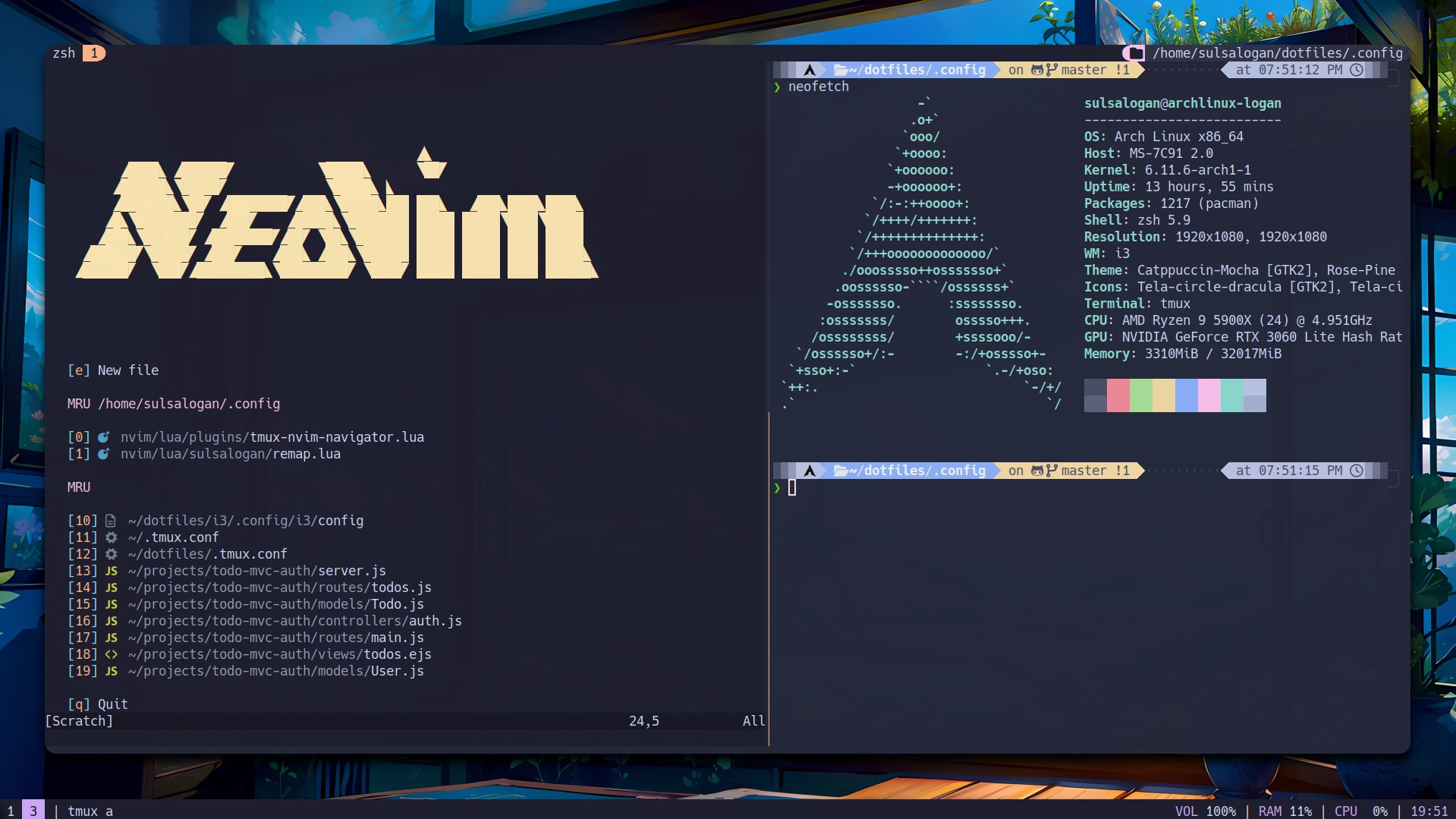
Task: Click the JS icon beside Todo.js
Action: pyautogui.click(x=112, y=604)
